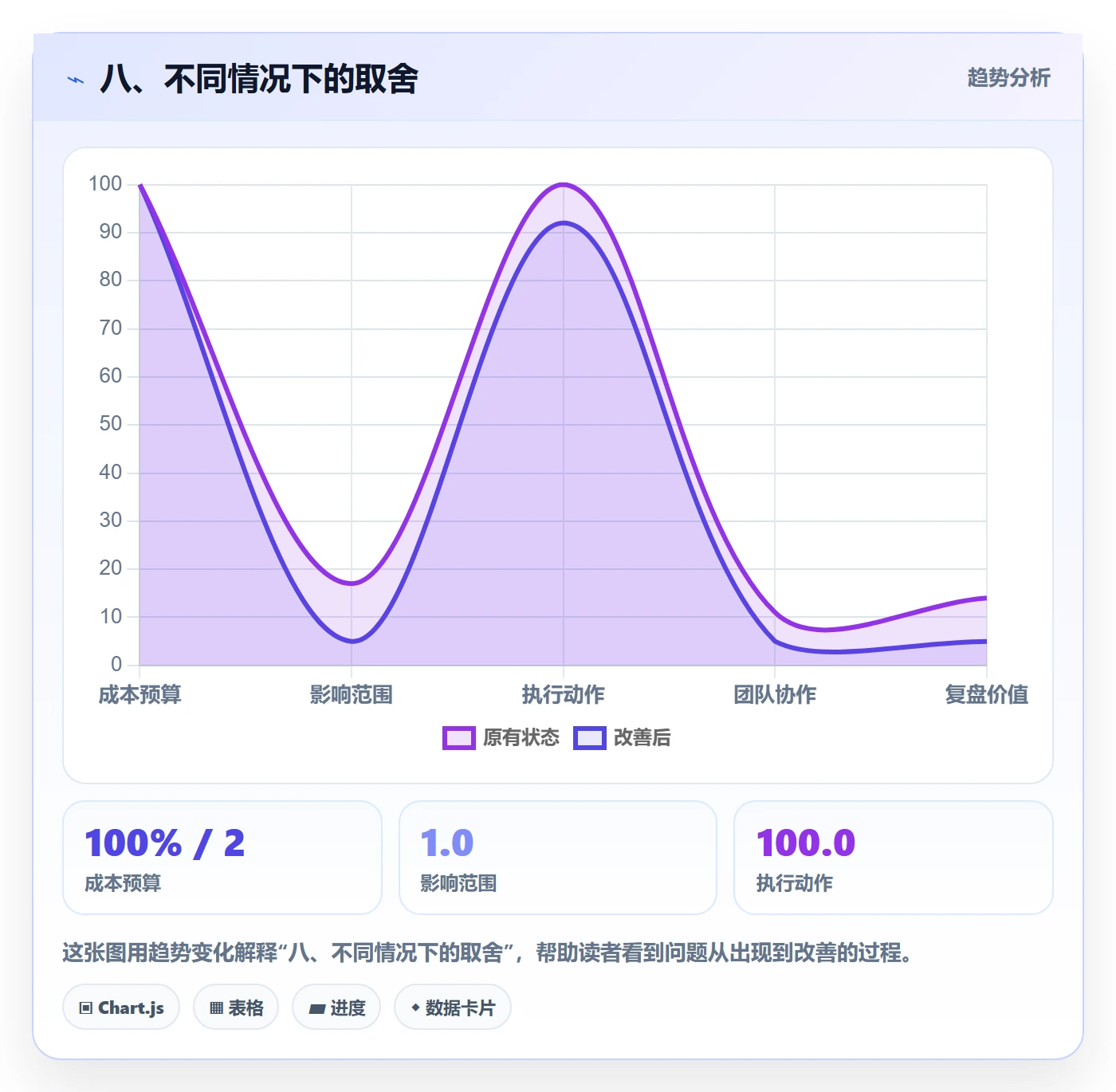Click the 影响范围 x-axis label
Viewport: 1116px width, 1092px height.
coord(352,695)
